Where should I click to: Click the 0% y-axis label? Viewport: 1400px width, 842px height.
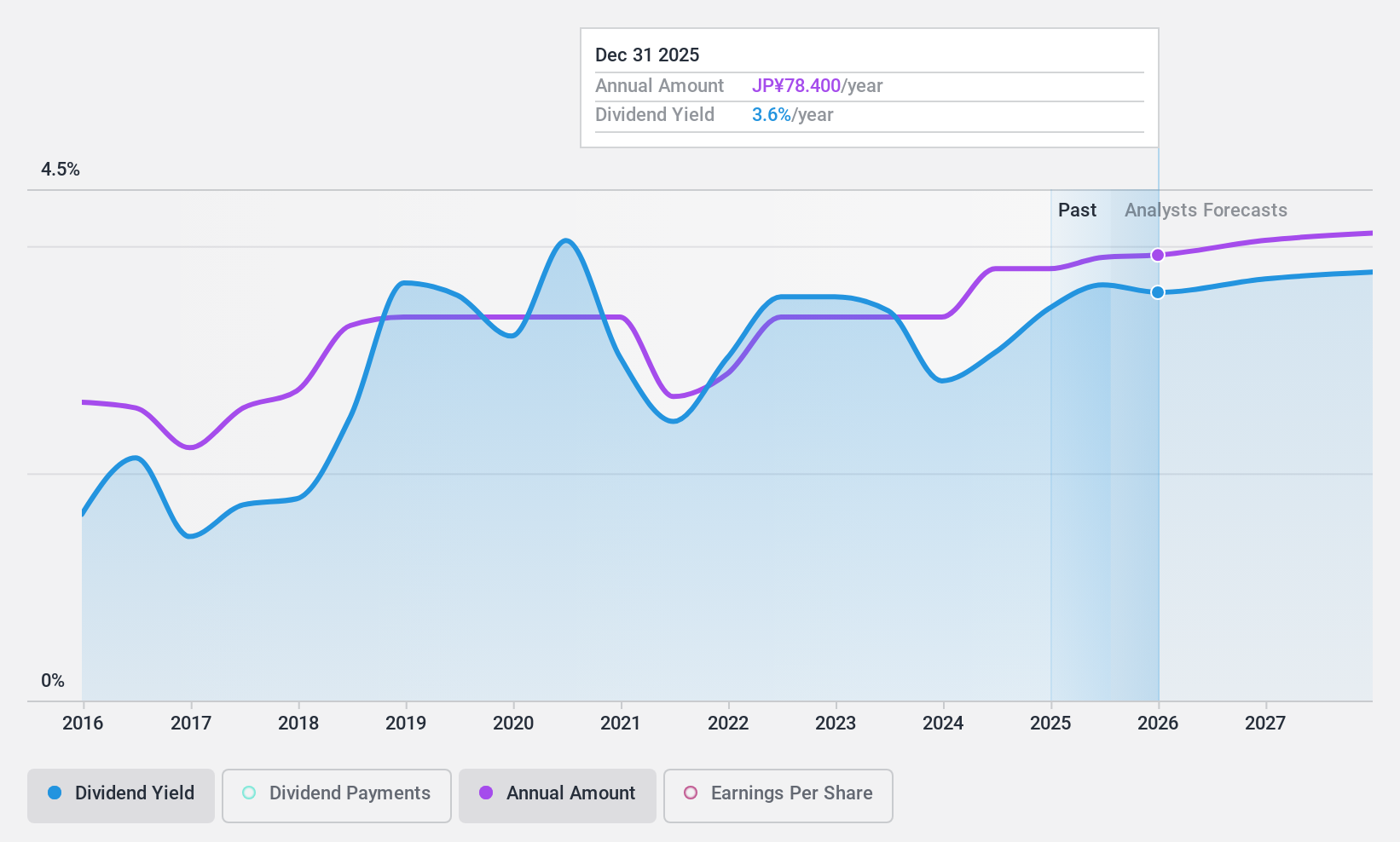click(x=53, y=681)
